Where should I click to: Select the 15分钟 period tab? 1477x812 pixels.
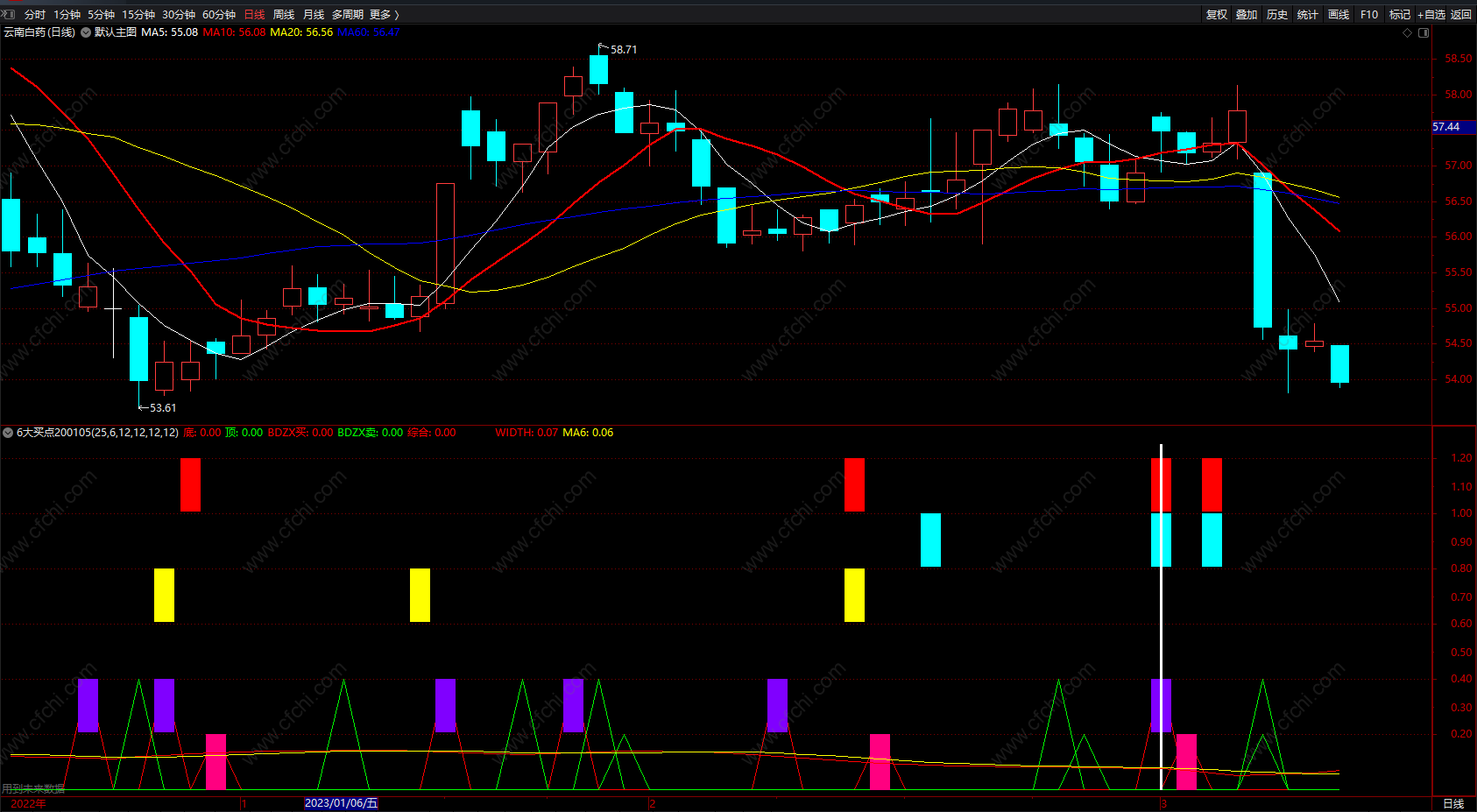tap(138, 15)
